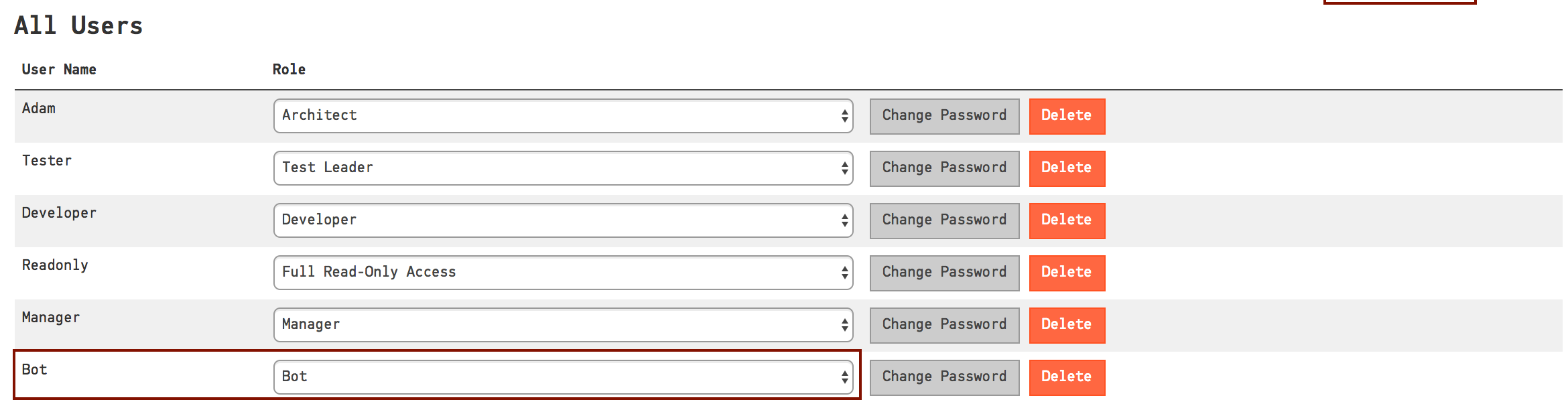Delete the Bot account
Image resolution: width=1568 pixels, height=412 pixels.
tap(1067, 376)
